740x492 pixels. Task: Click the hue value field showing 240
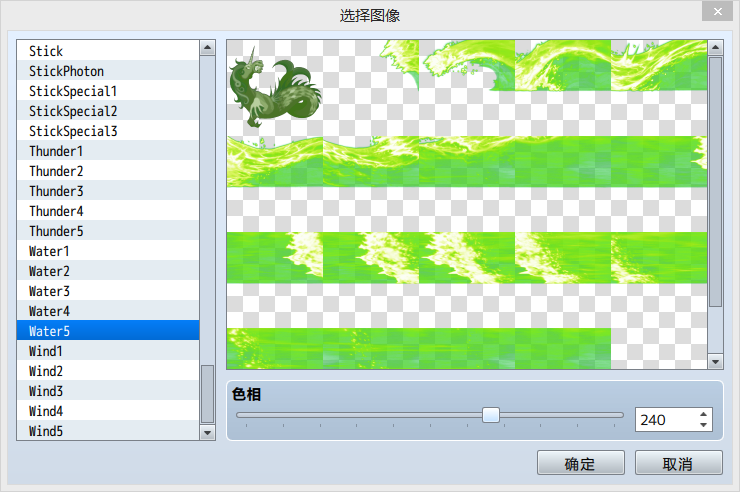click(x=665, y=420)
